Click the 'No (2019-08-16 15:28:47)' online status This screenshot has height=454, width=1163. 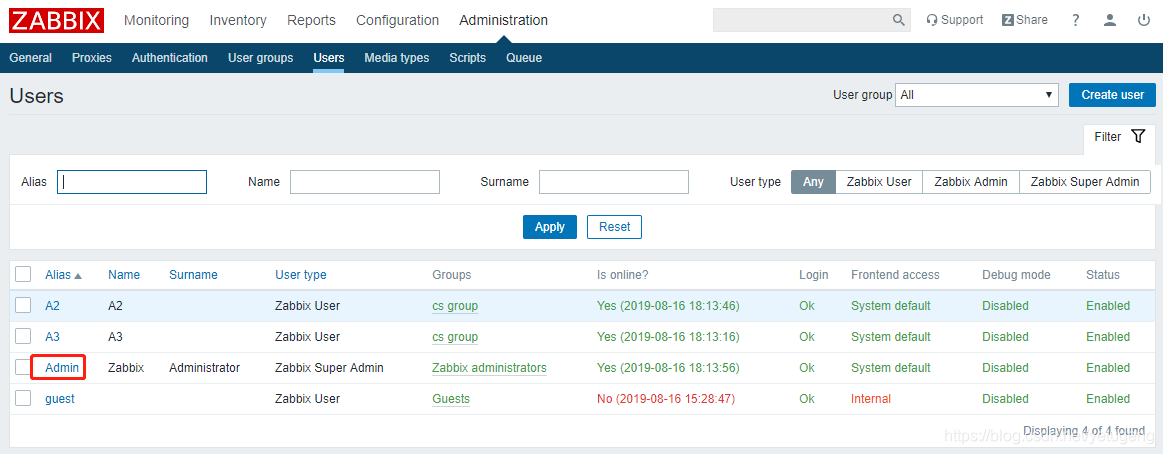pyautogui.click(x=665, y=399)
